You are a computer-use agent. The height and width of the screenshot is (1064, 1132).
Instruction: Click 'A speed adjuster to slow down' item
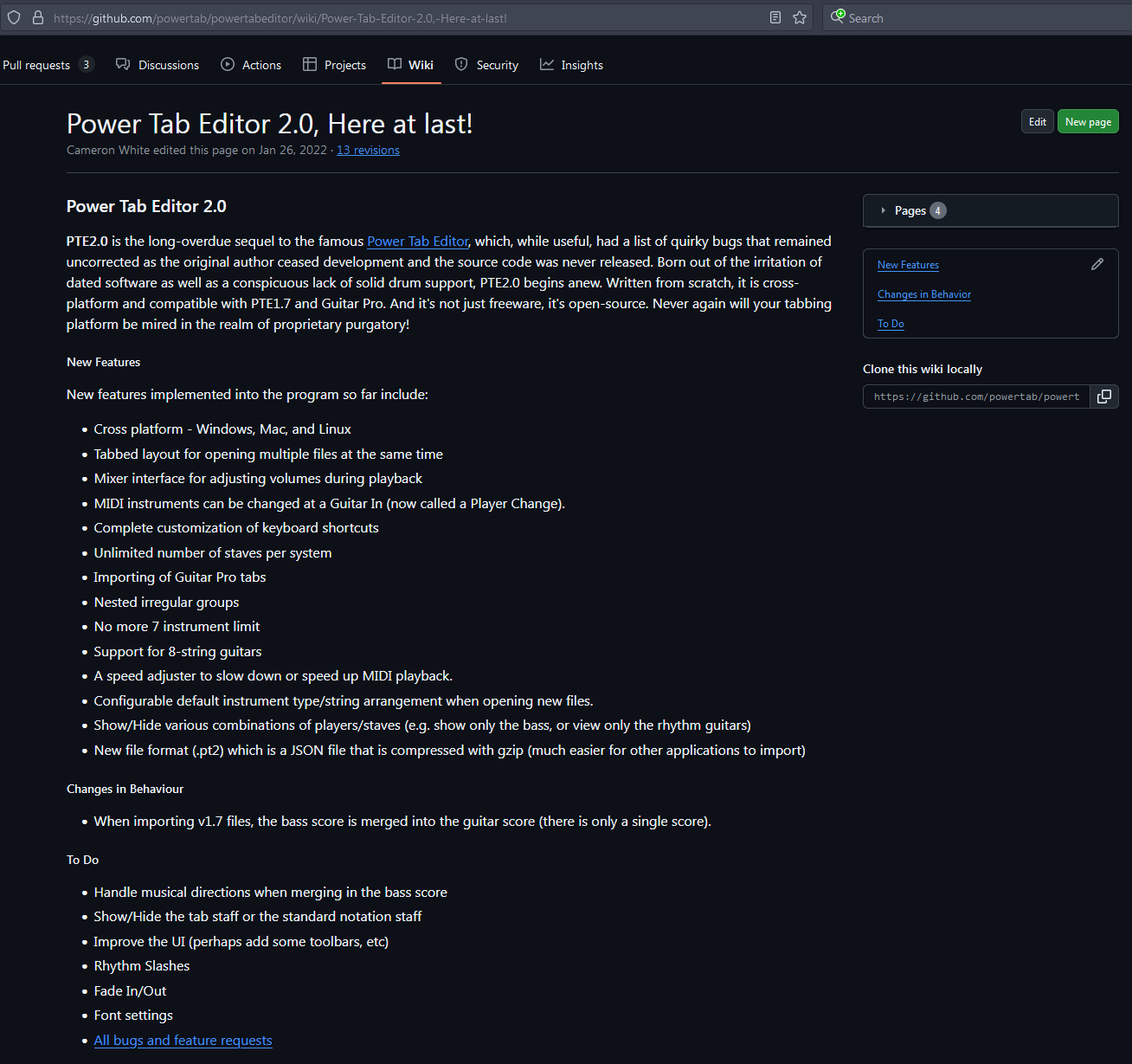273,676
